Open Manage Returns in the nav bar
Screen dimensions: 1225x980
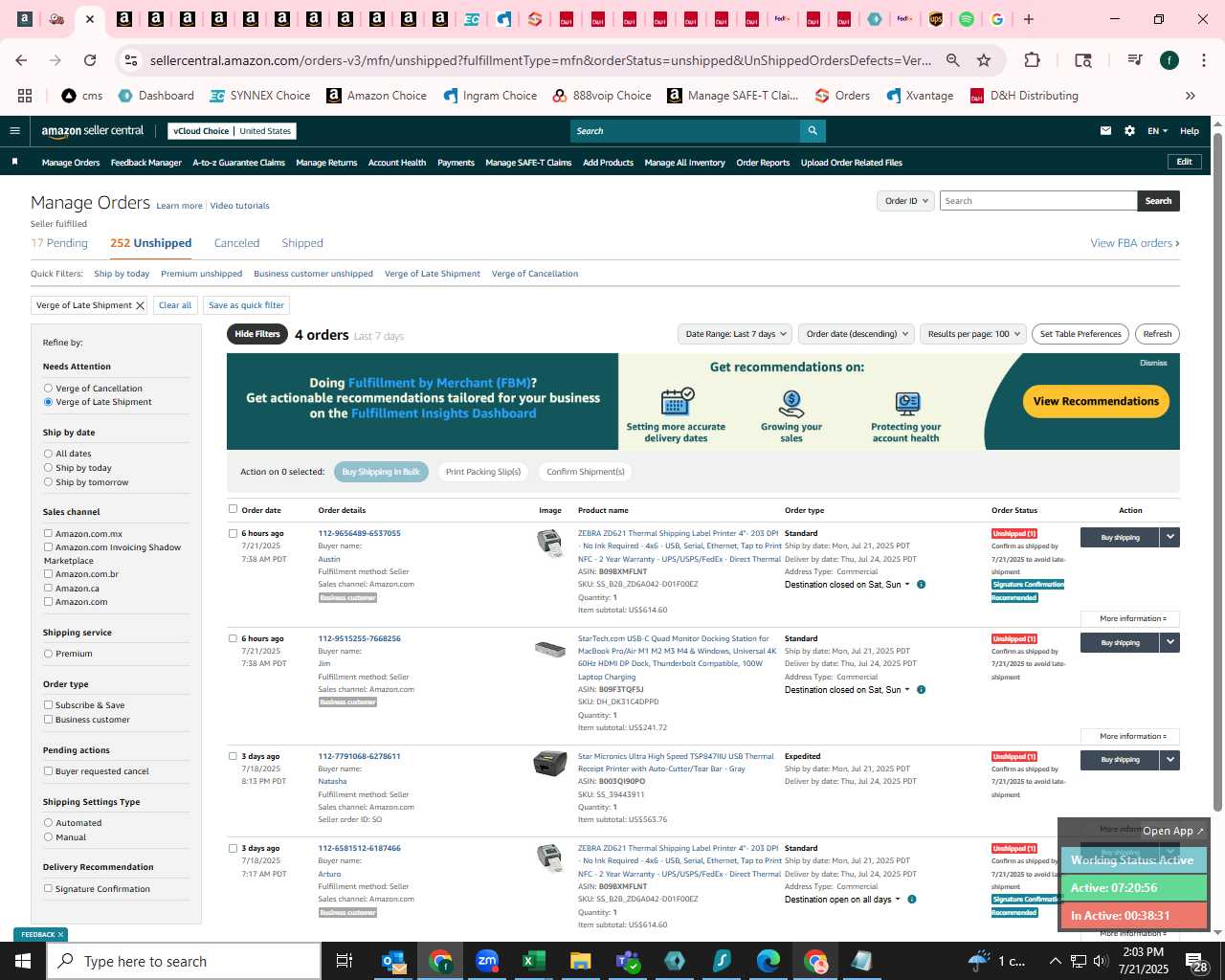pyautogui.click(x=326, y=163)
